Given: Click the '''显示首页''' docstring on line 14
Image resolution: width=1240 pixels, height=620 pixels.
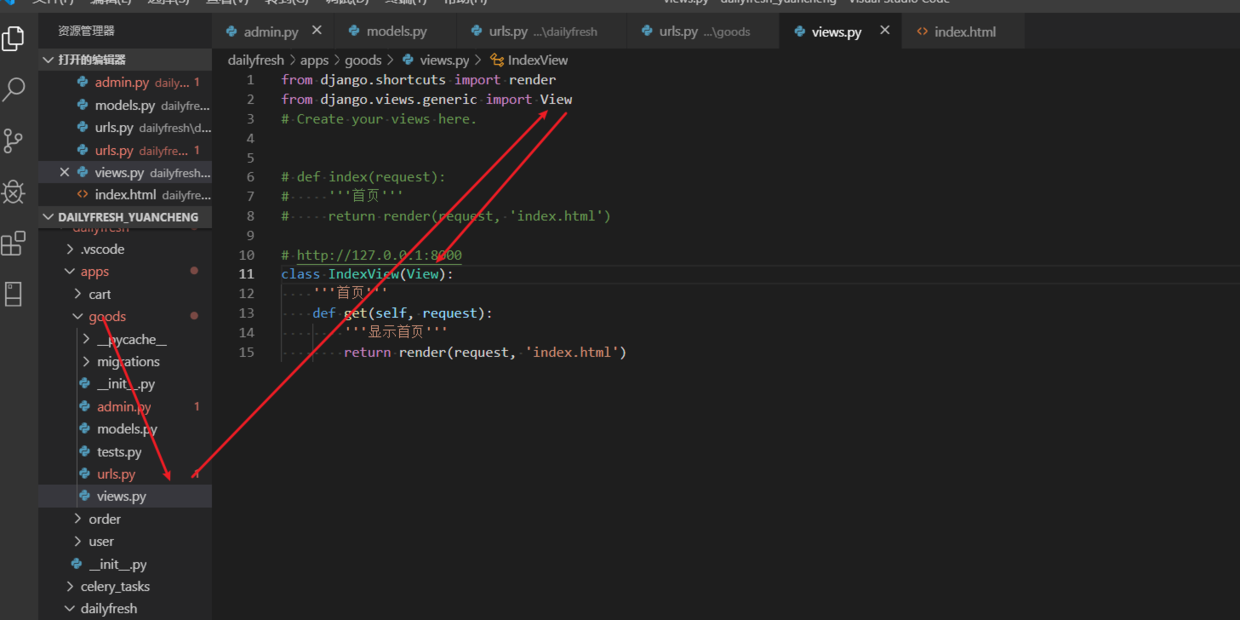Looking at the screenshot, I should click(x=395, y=332).
